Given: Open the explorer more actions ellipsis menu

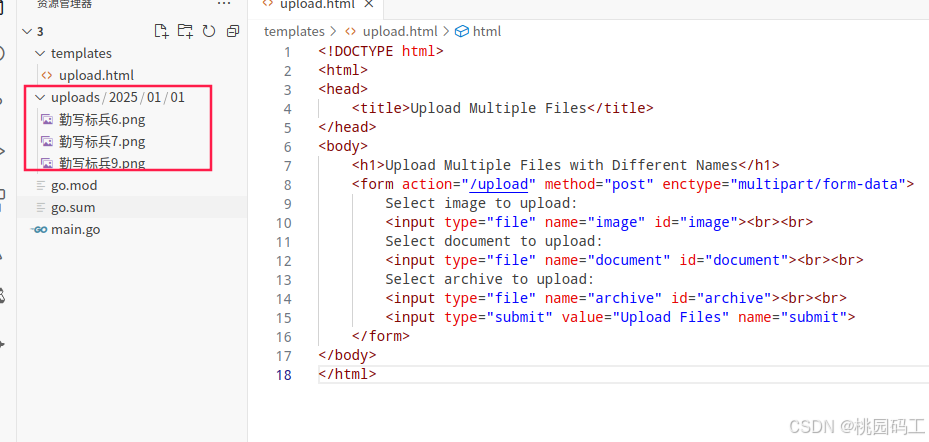Looking at the screenshot, I should click(224, 4).
